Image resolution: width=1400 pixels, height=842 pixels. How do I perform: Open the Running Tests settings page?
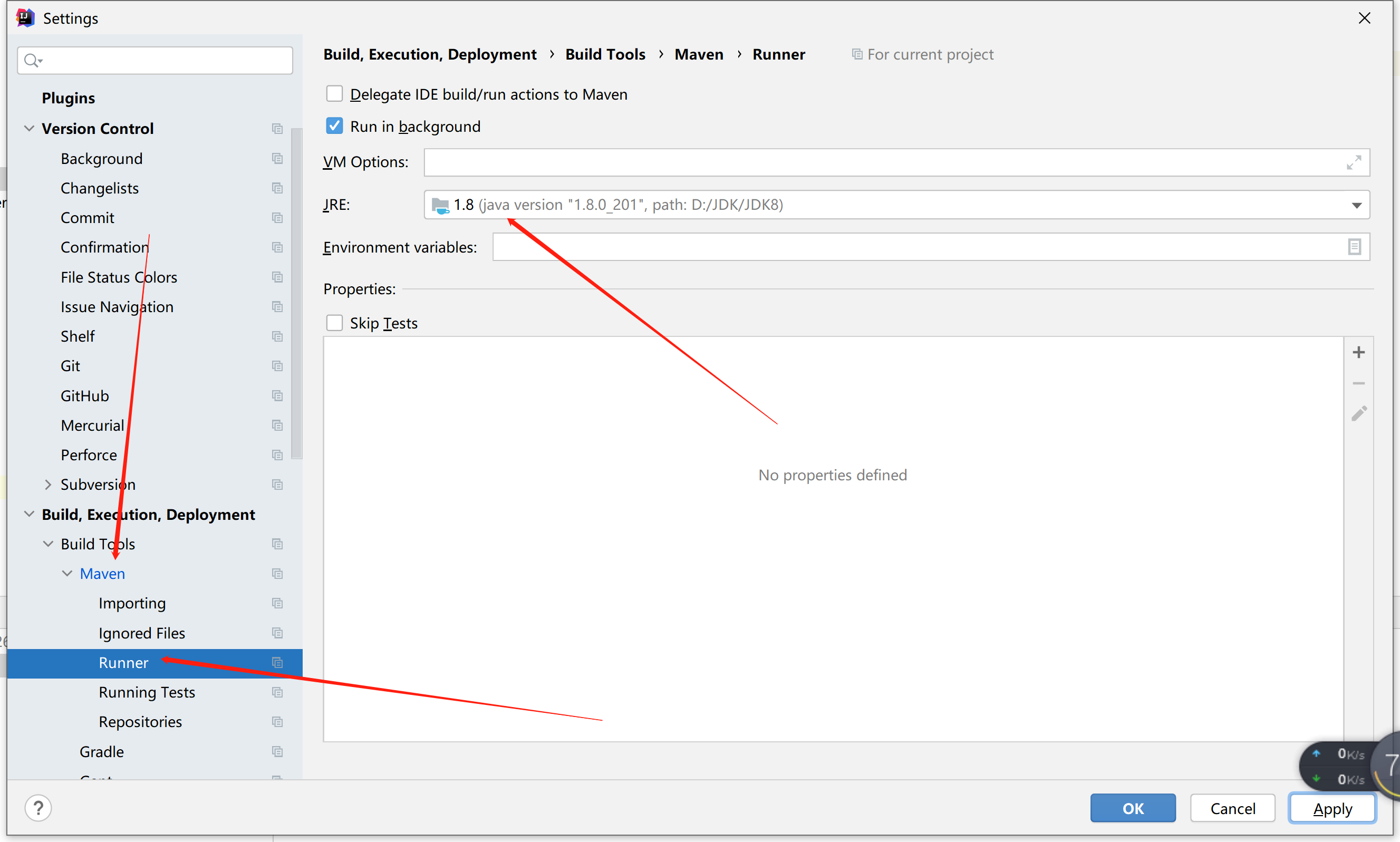147,692
